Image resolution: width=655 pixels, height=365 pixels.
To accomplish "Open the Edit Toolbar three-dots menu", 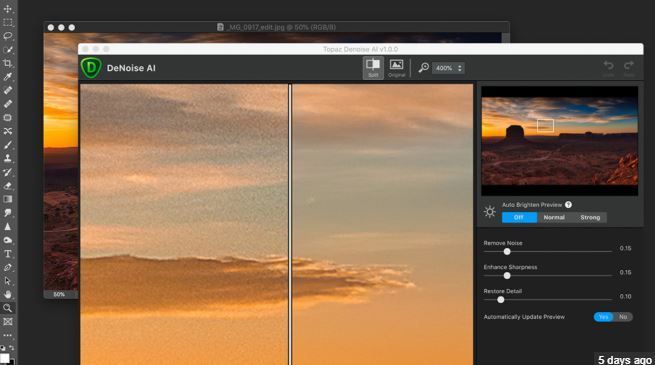I will [8, 335].
